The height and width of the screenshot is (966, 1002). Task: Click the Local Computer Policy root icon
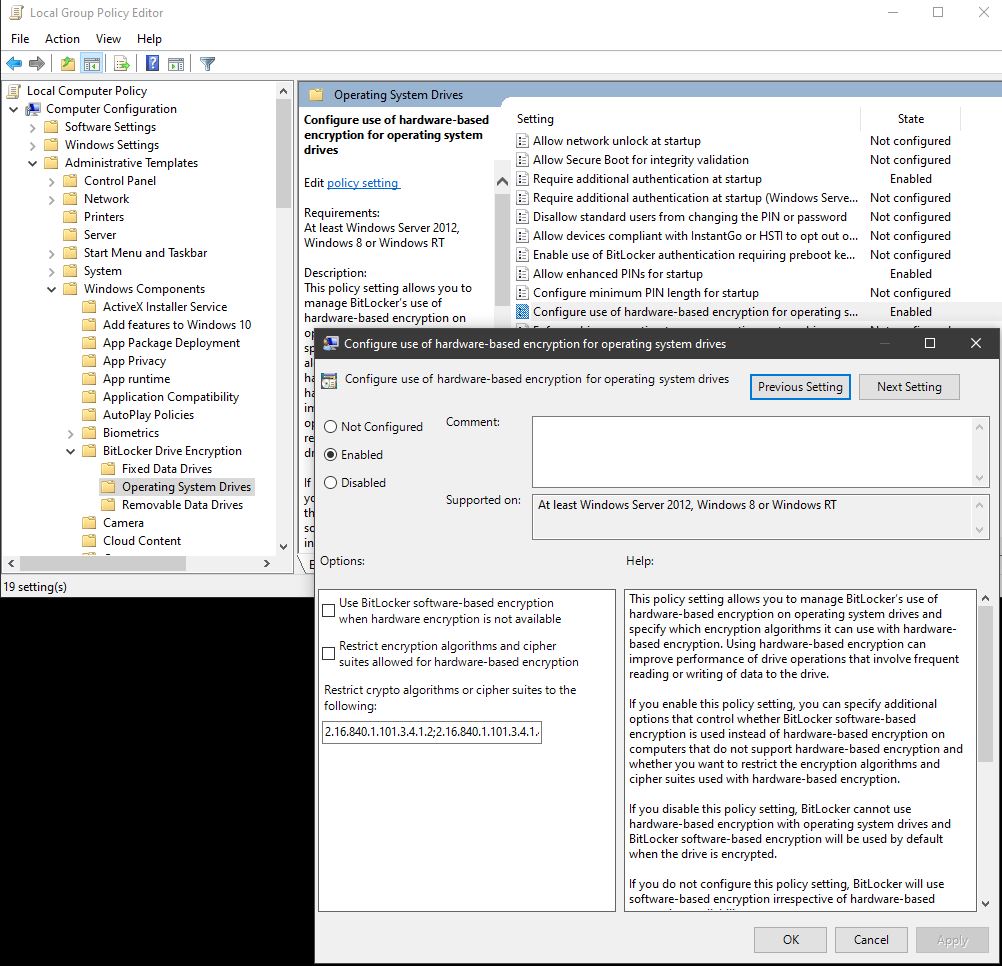point(14,91)
